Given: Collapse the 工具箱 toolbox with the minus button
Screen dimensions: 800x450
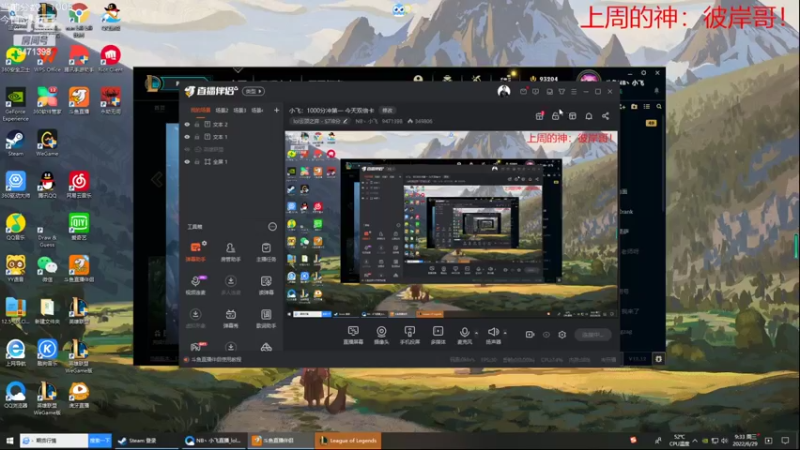Looking at the screenshot, I should [x=272, y=227].
